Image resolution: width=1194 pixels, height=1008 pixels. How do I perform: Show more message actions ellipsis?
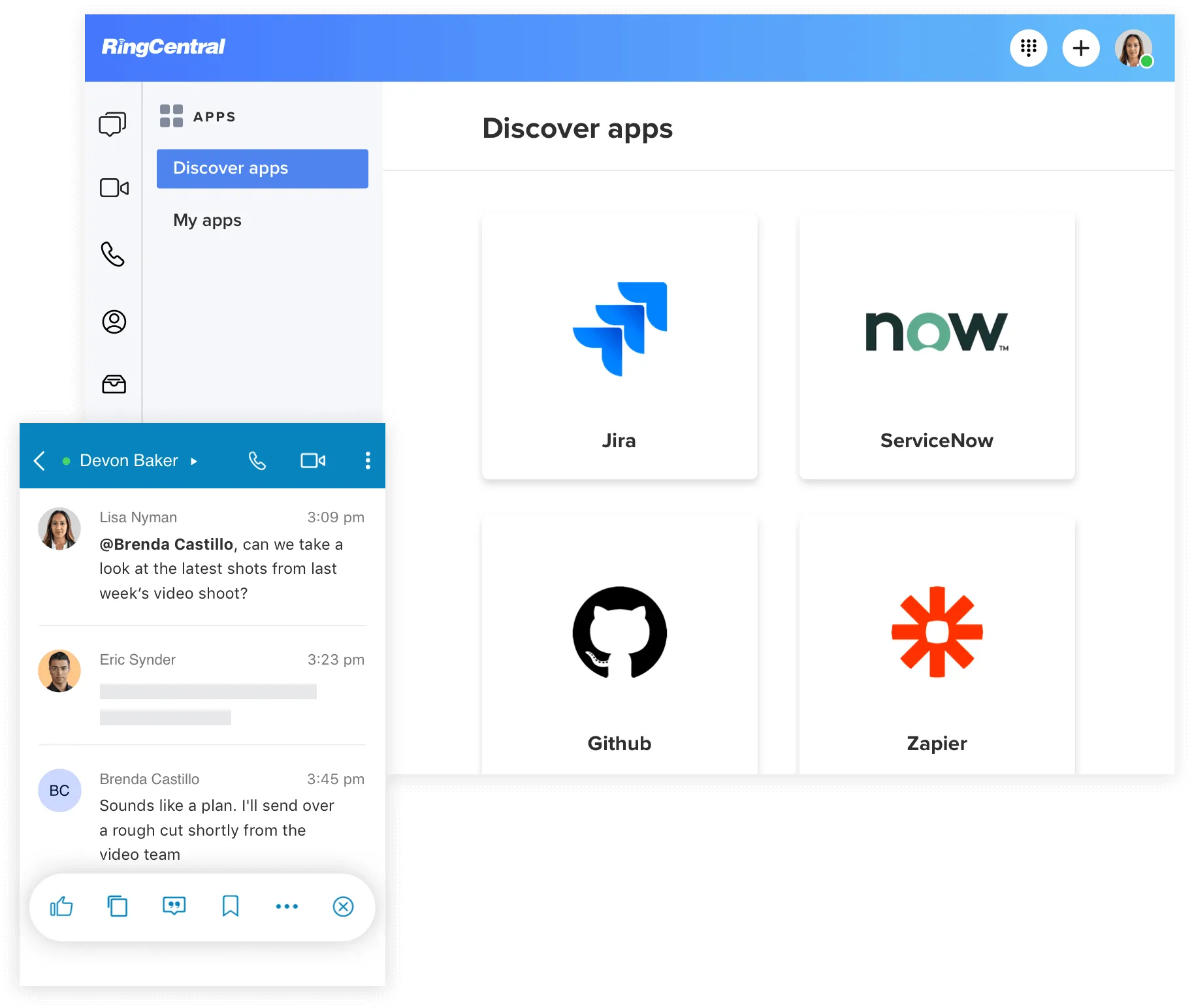pos(287,906)
